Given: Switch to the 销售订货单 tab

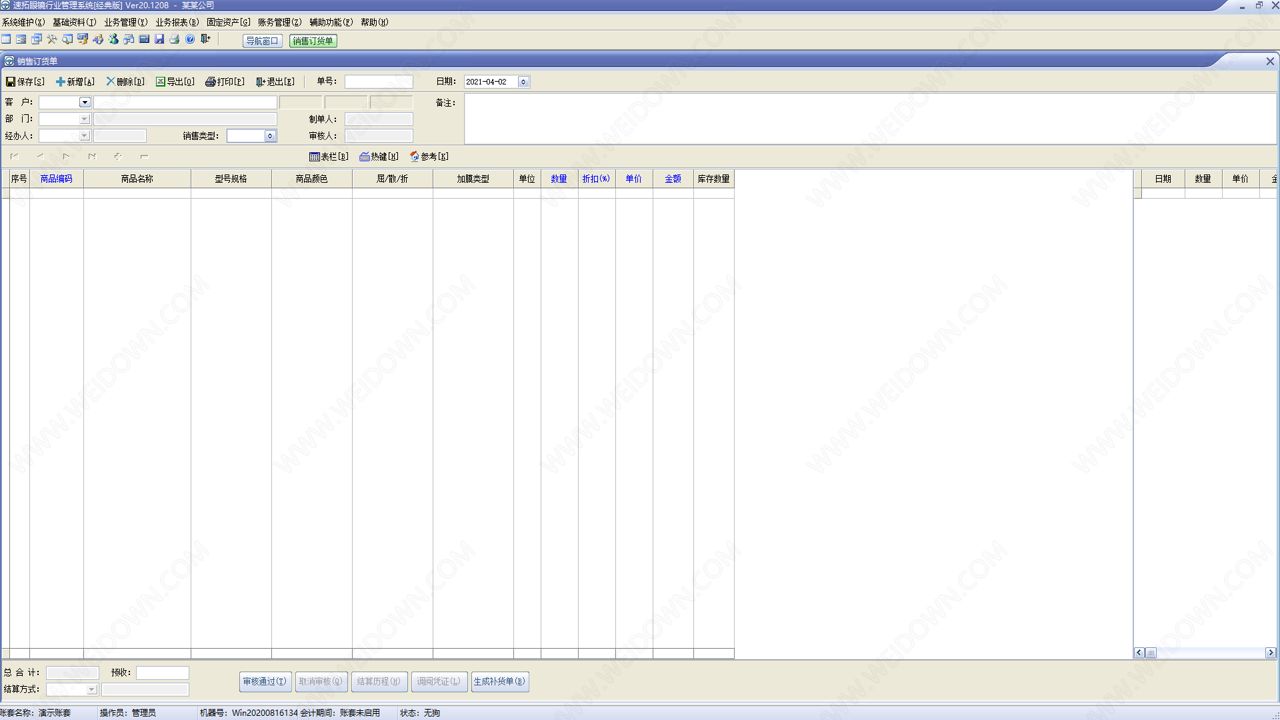Looking at the screenshot, I should click(x=313, y=41).
